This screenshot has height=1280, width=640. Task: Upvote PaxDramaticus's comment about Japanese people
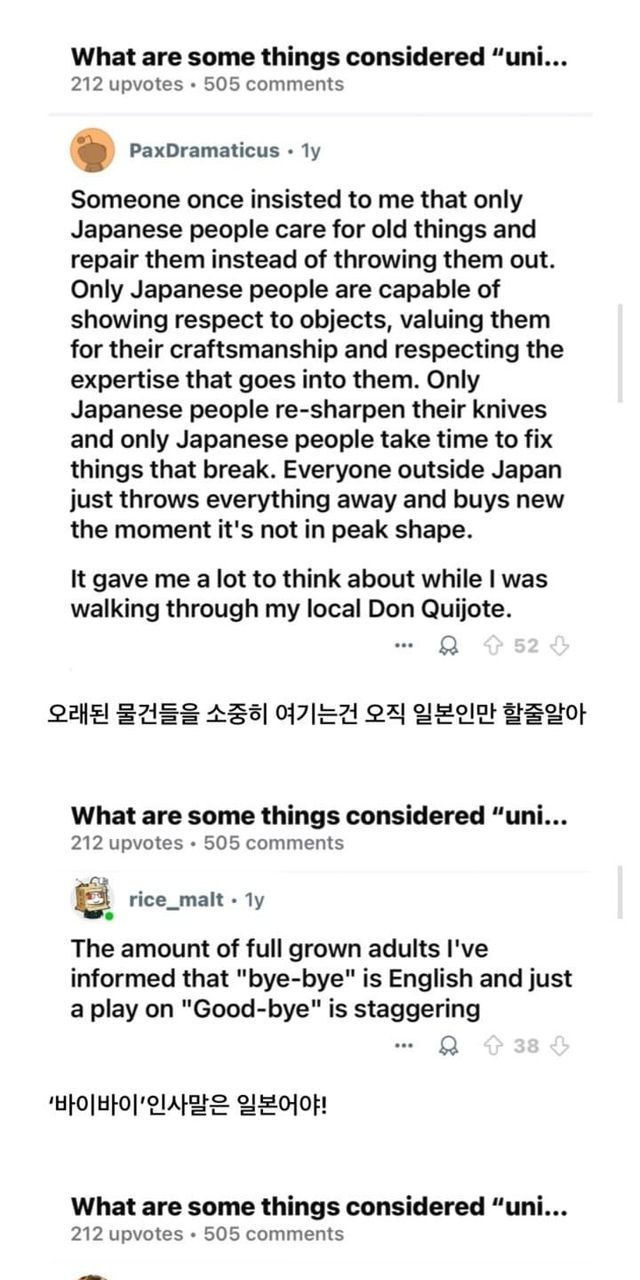492,646
